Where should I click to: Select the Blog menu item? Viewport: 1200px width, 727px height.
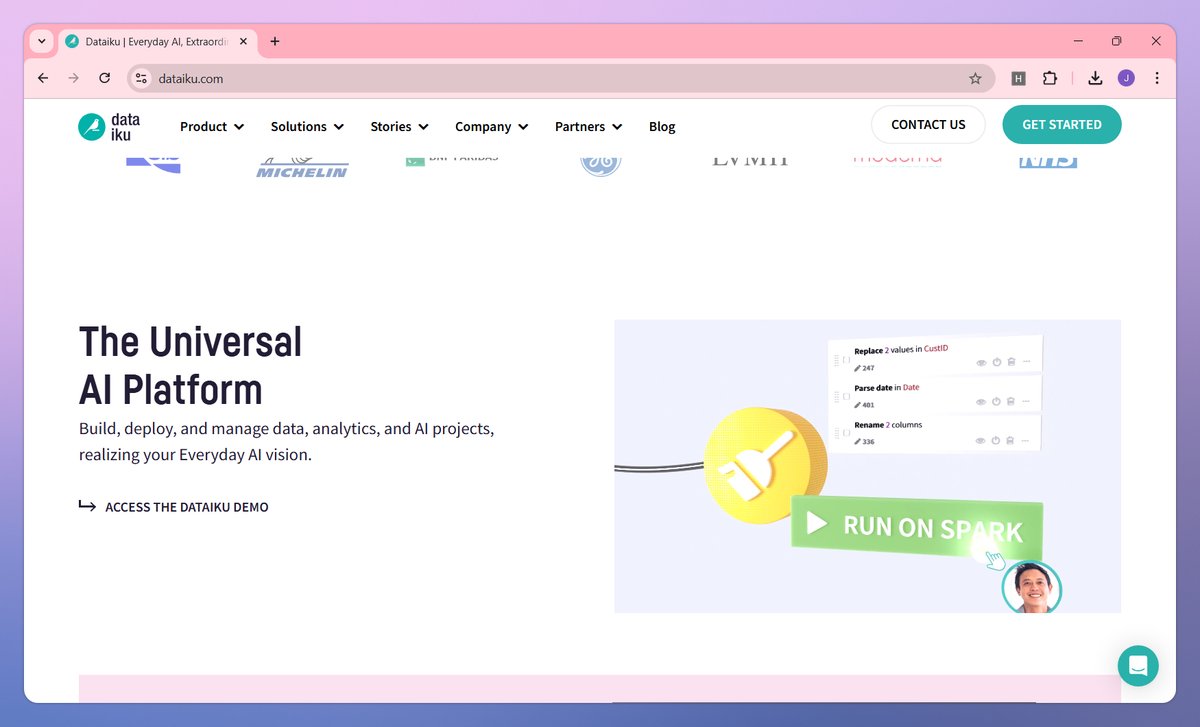point(662,126)
